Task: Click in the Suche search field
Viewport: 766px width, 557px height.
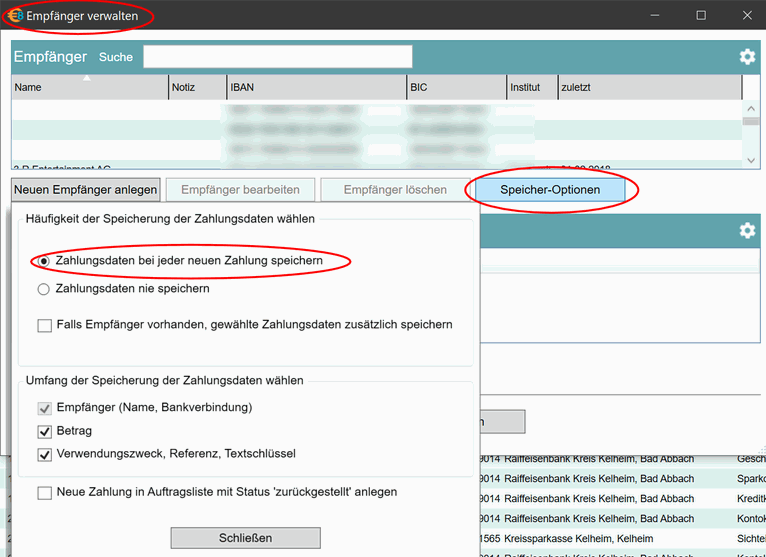Action: coord(277,57)
